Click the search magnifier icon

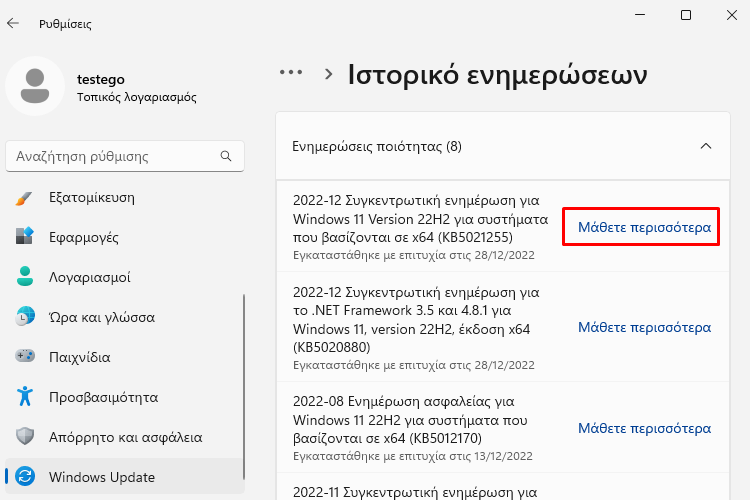tap(226, 156)
